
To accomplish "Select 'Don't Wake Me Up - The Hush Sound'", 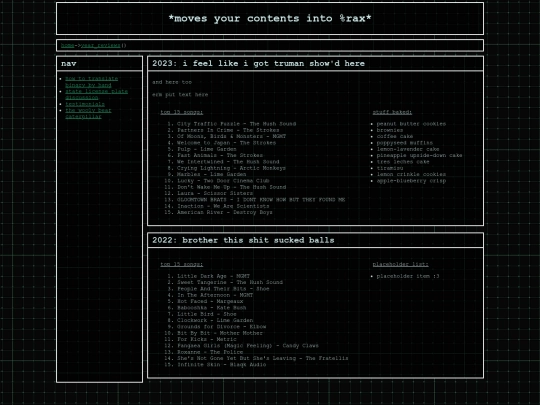I will coord(231,187).
